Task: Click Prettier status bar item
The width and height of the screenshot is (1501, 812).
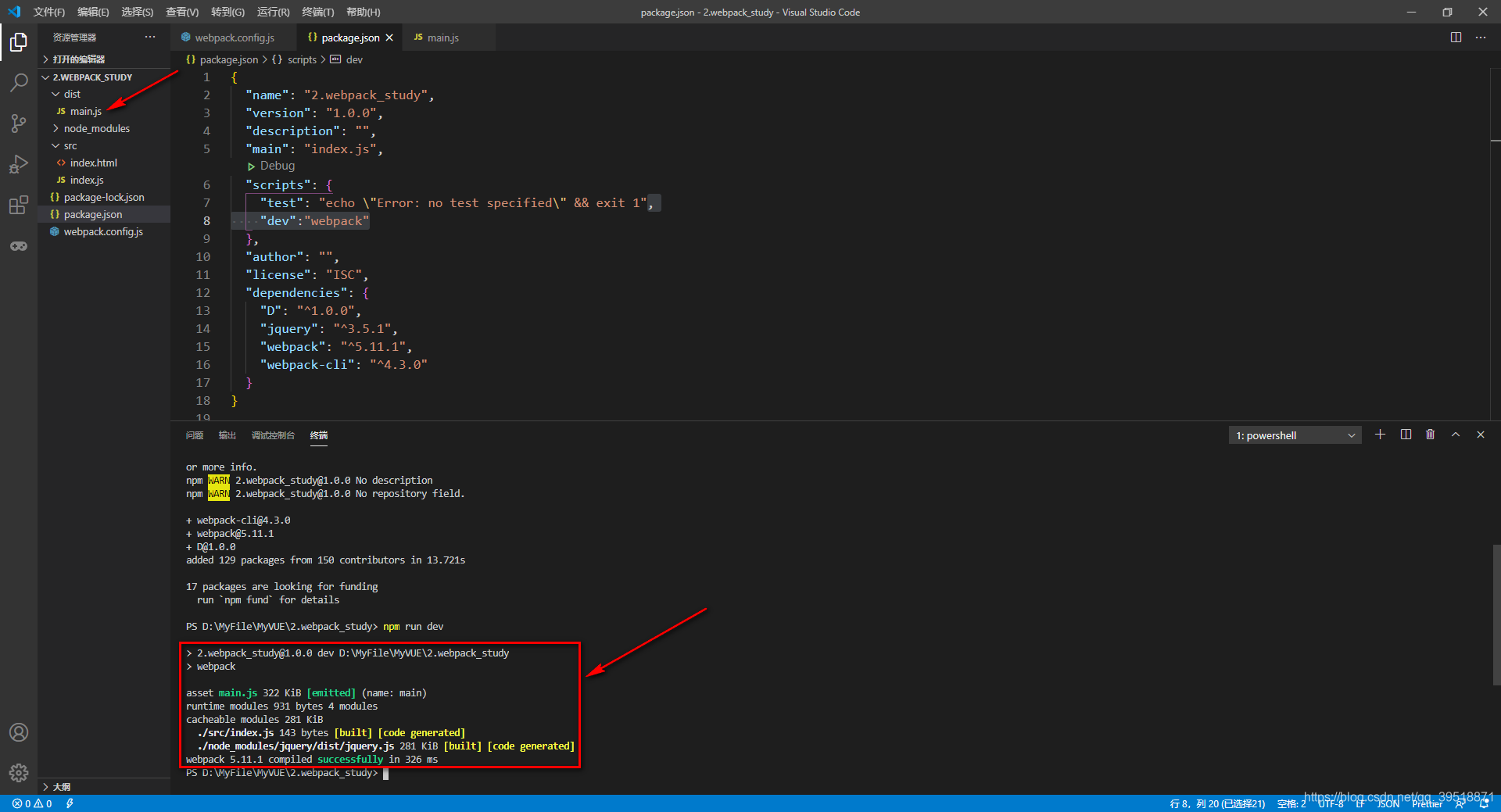Action: pos(1428,803)
